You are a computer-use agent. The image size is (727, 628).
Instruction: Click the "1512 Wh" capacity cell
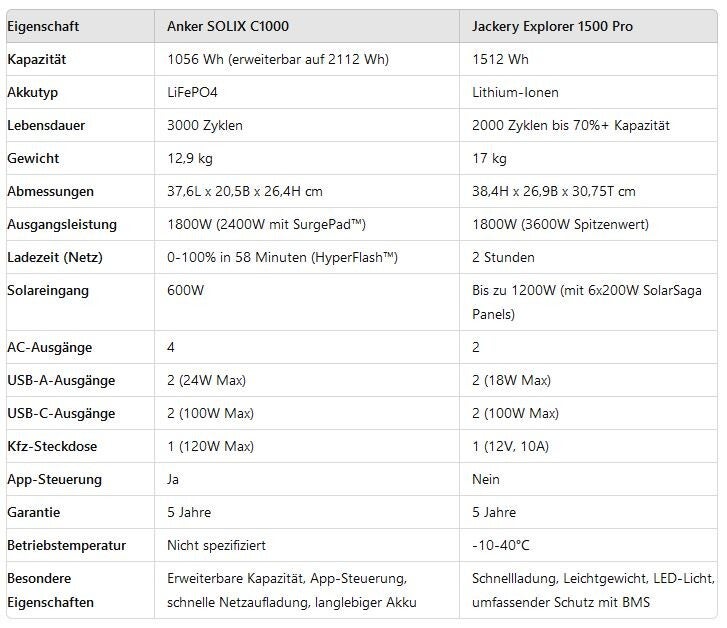(x=500, y=59)
